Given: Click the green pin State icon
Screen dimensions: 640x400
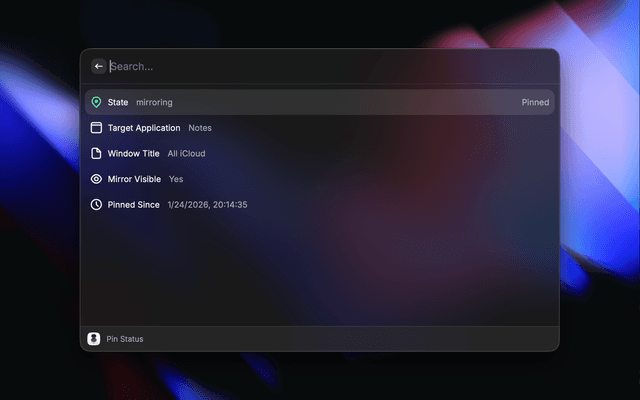Looking at the screenshot, I should [96, 102].
